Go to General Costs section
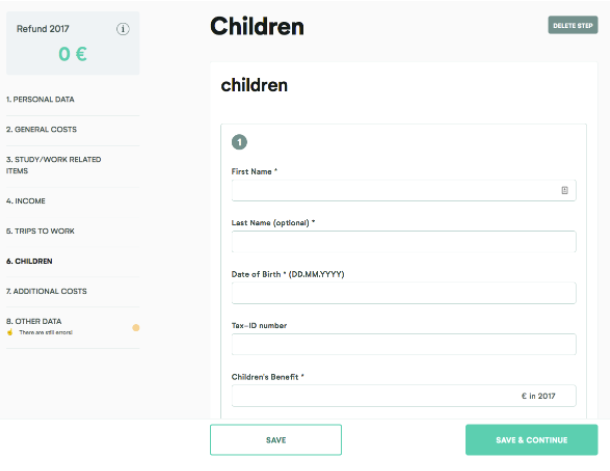 coord(41,130)
